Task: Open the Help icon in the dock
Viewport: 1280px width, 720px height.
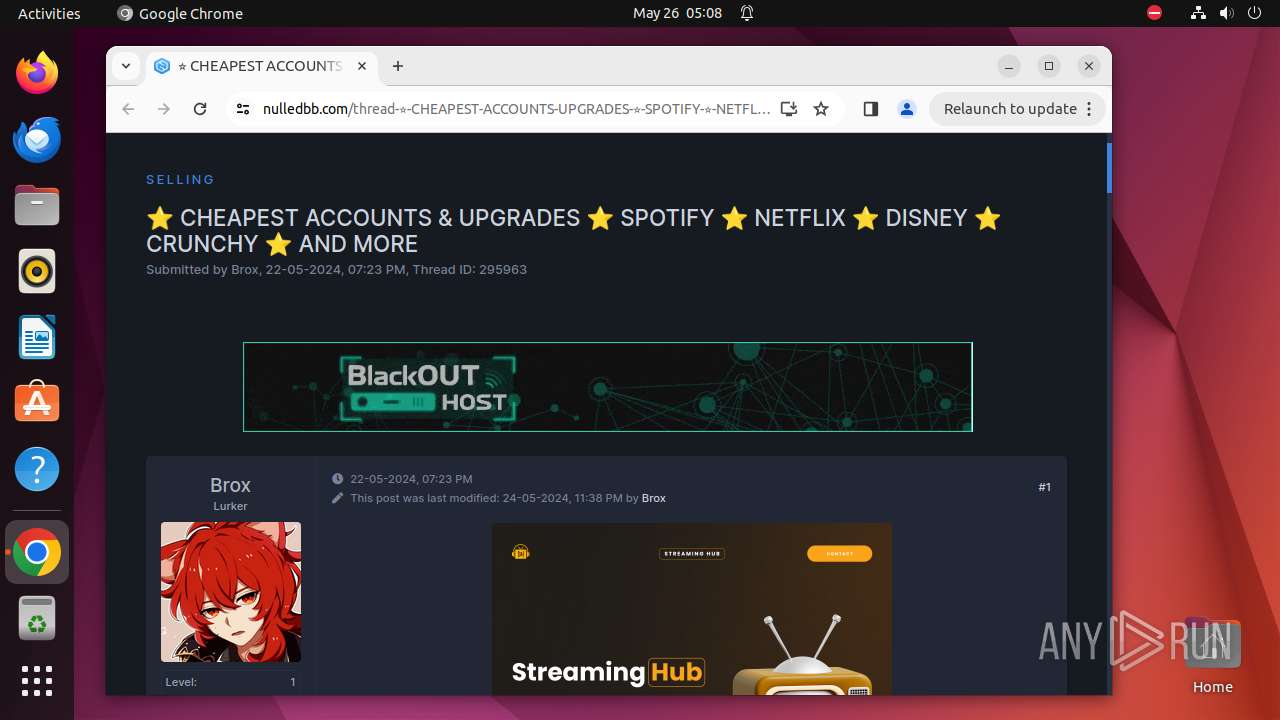Action: (x=37, y=469)
